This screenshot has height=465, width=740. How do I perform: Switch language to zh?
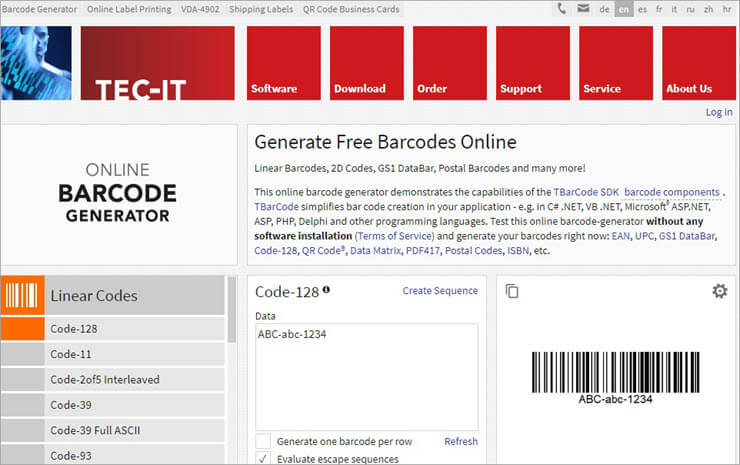pyautogui.click(x=708, y=9)
